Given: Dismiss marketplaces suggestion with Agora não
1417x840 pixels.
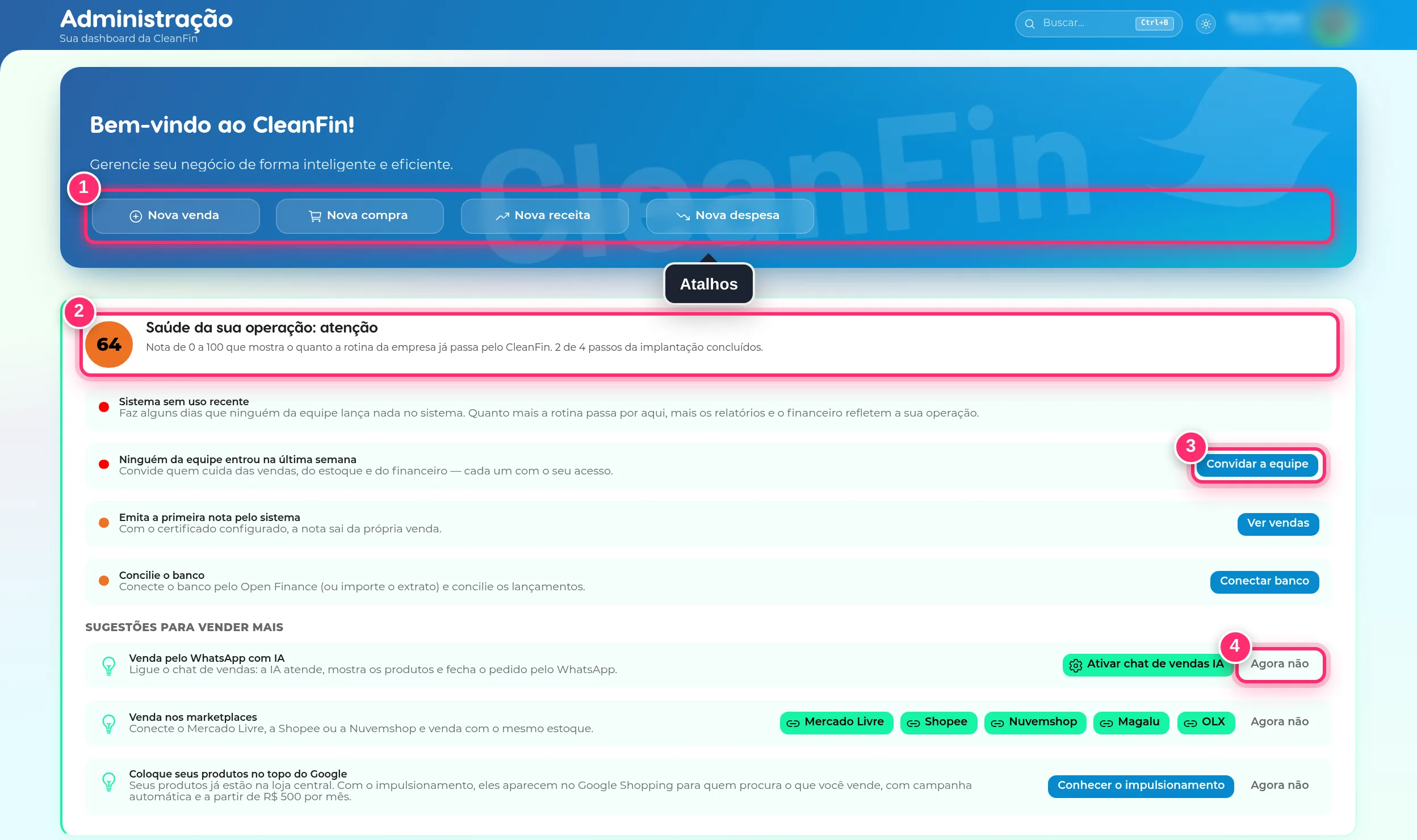Looking at the screenshot, I should point(1280,722).
